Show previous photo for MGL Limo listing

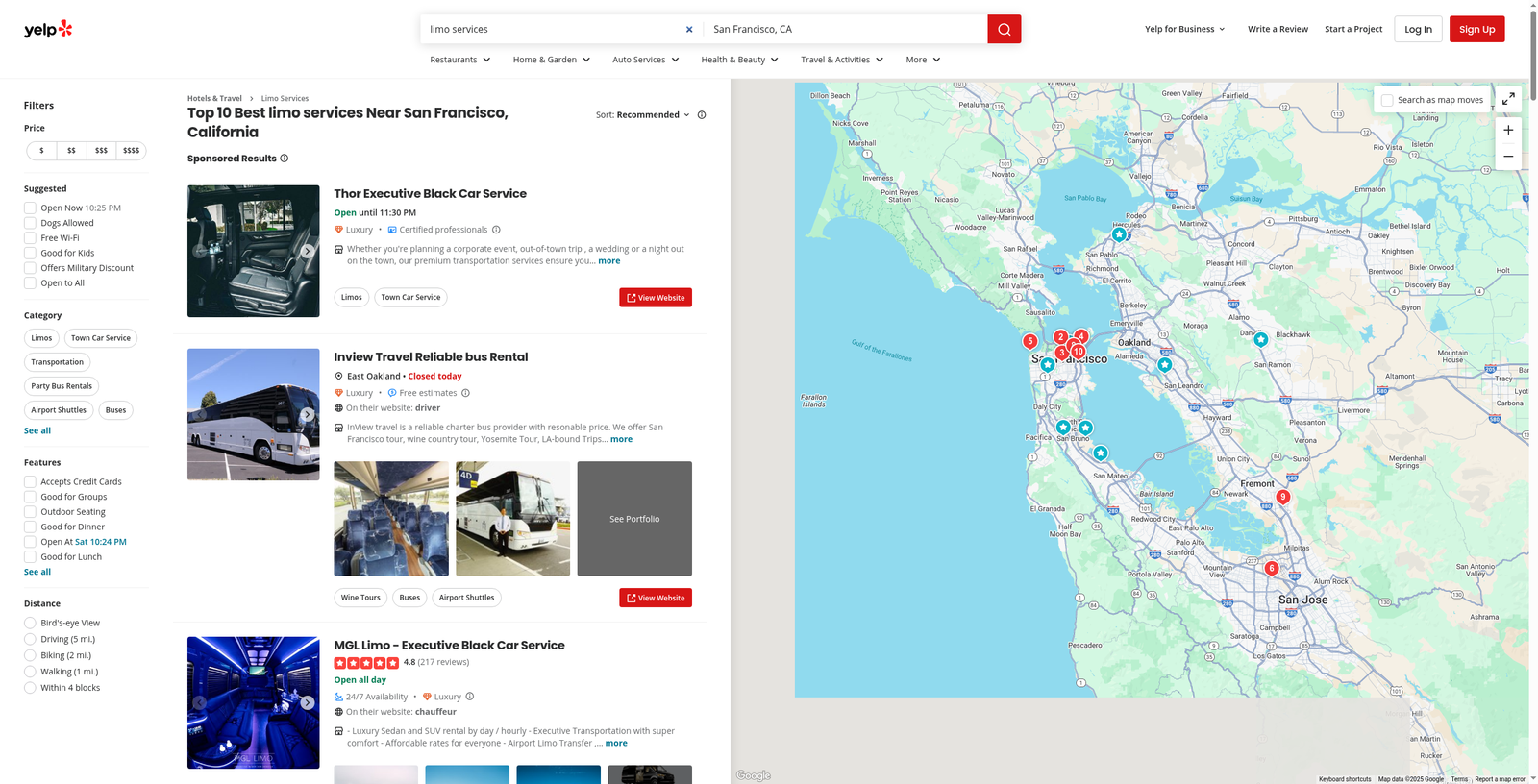click(x=200, y=702)
